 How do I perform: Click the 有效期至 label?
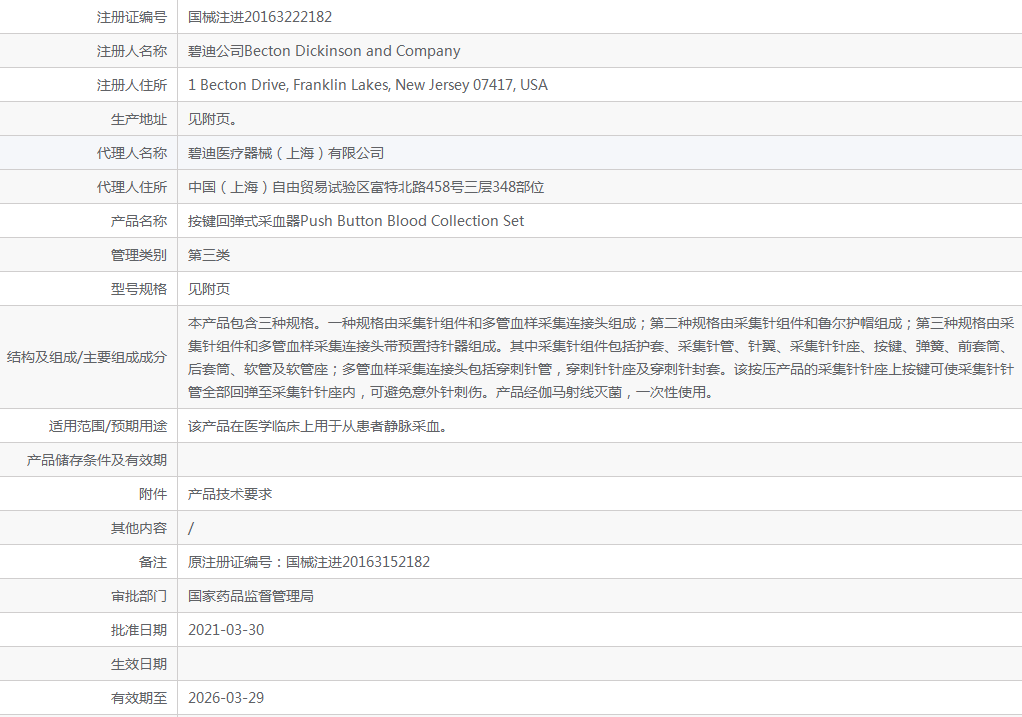[x=139, y=698]
